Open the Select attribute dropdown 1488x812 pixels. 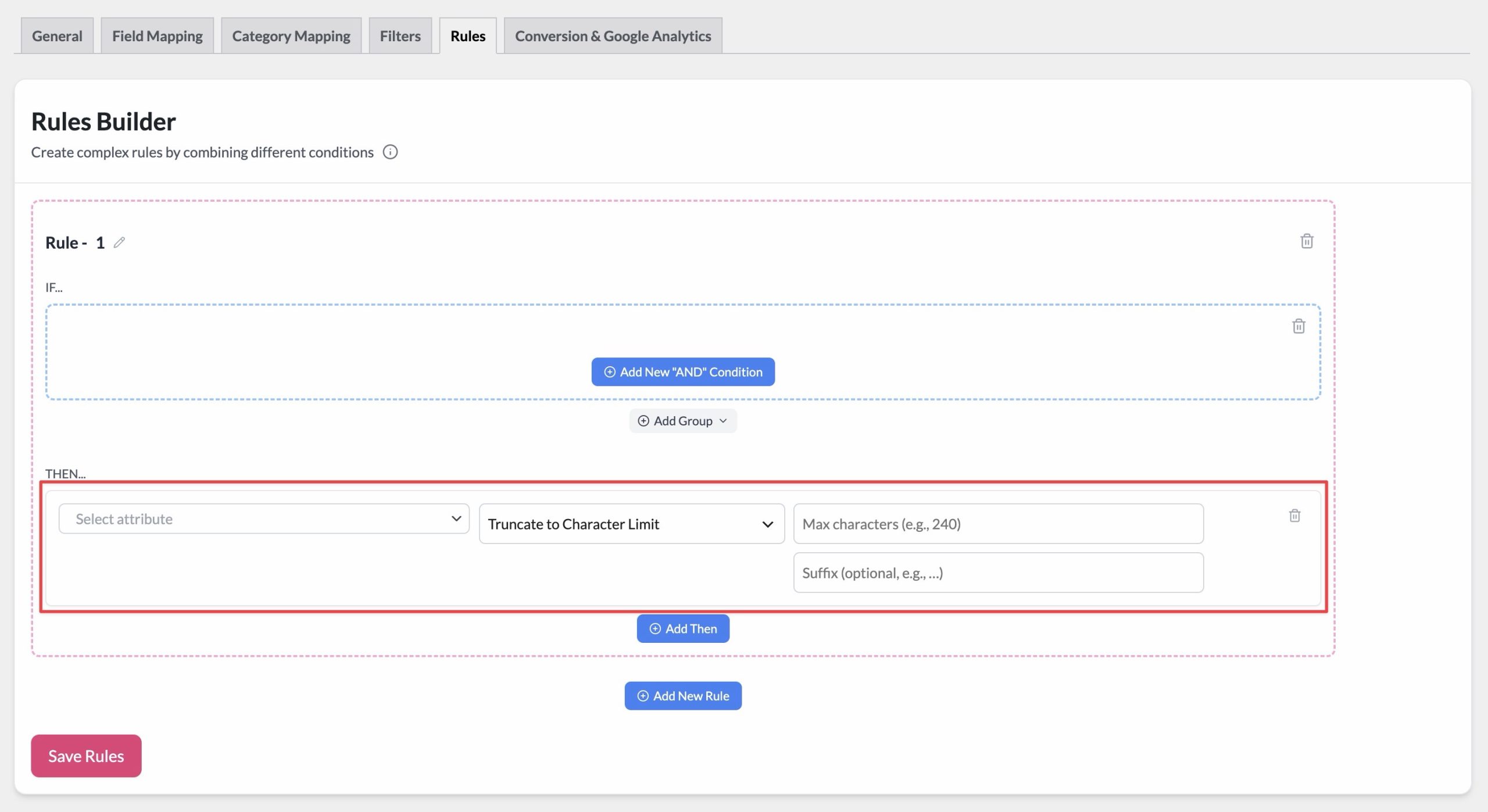(264, 518)
